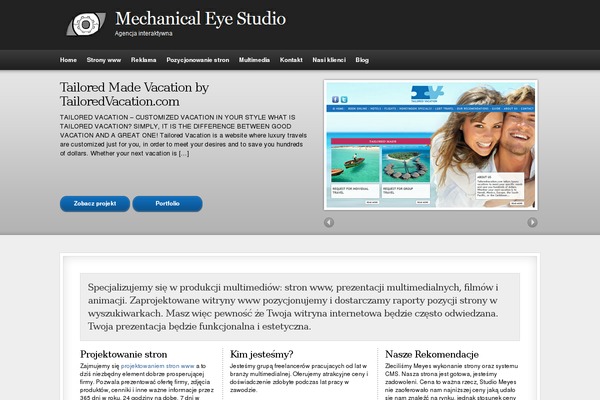Select Reklama in navigation bar
The width and height of the screenshot is (600, 400).
[x=143, y=60]
